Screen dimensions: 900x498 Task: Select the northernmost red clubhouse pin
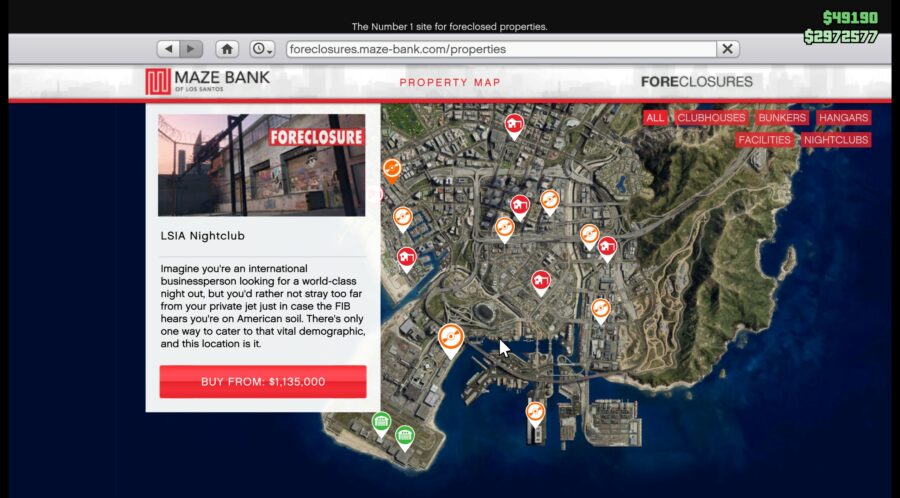514,124
